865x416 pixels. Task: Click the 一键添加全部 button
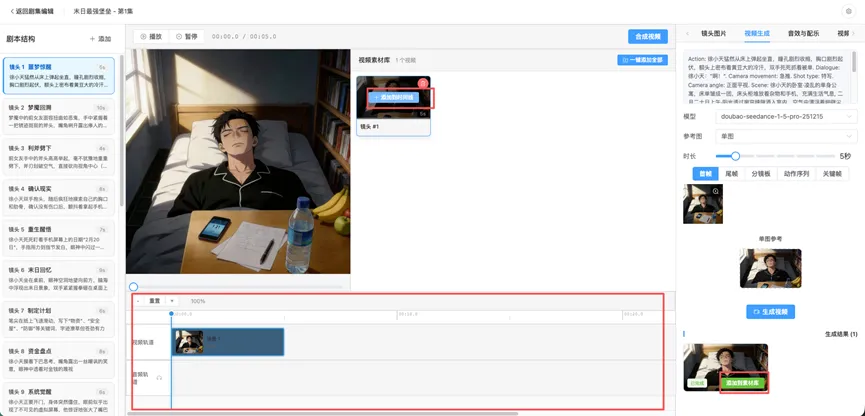tap(642, 60)
